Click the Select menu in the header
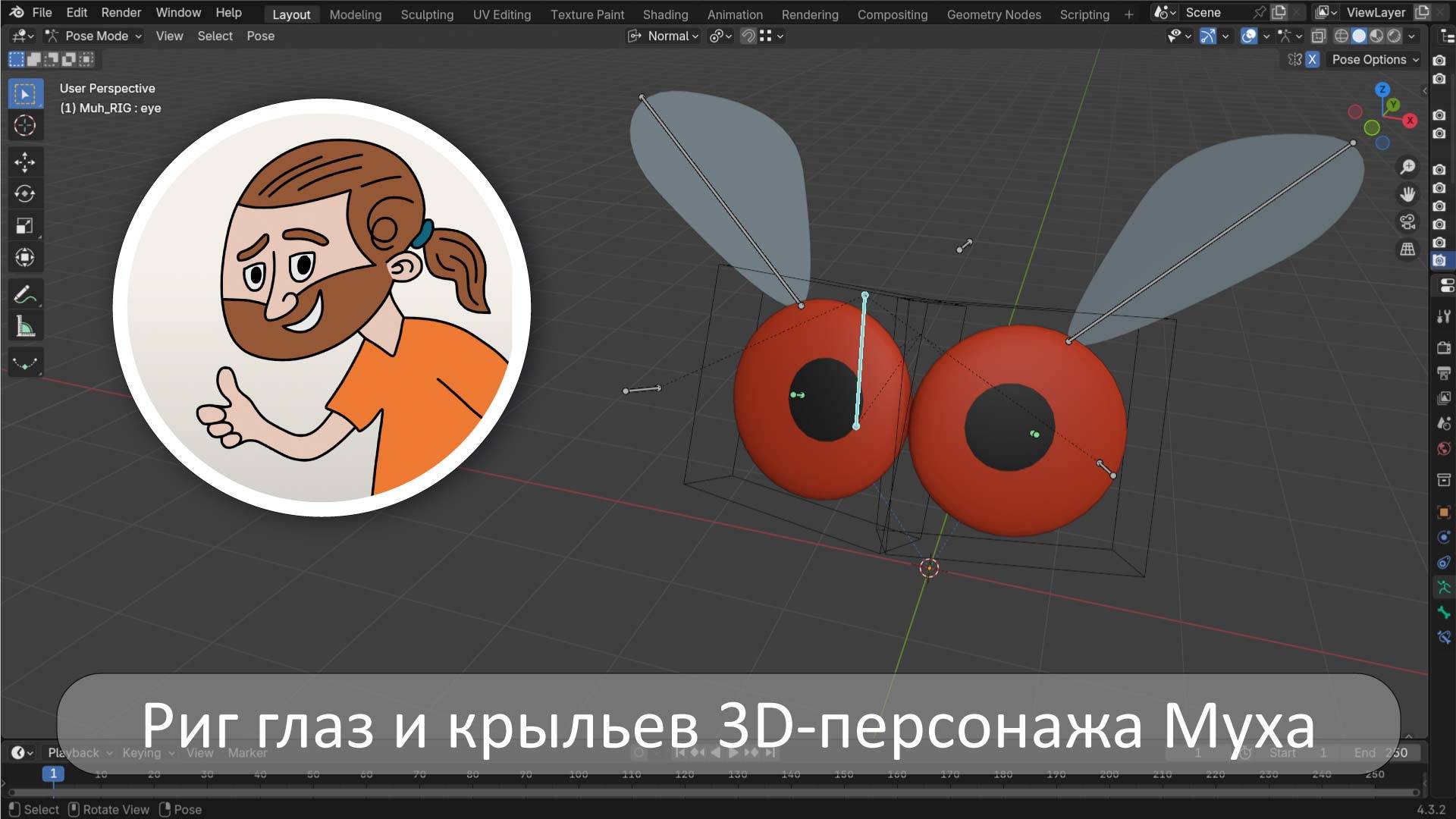Viewport: 1456px width, 819px height. [215, 36]
